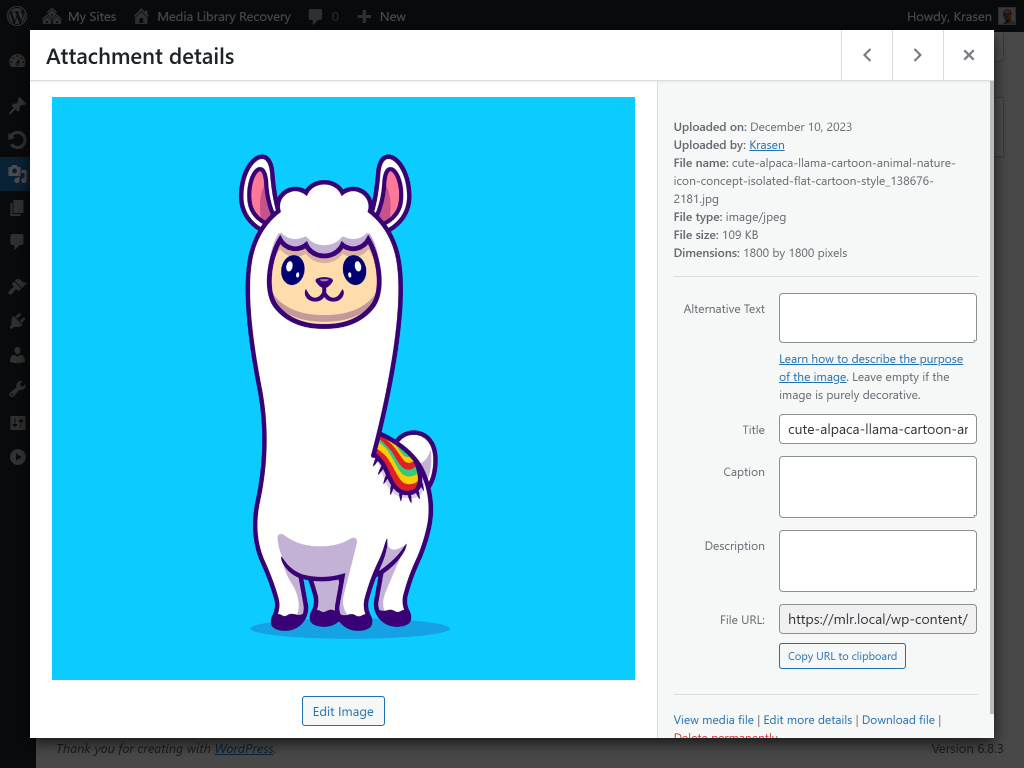This screenshot has height=768, width=1024.
Task: Open the WordPress logo menu in admin bar
Action: 15,16
